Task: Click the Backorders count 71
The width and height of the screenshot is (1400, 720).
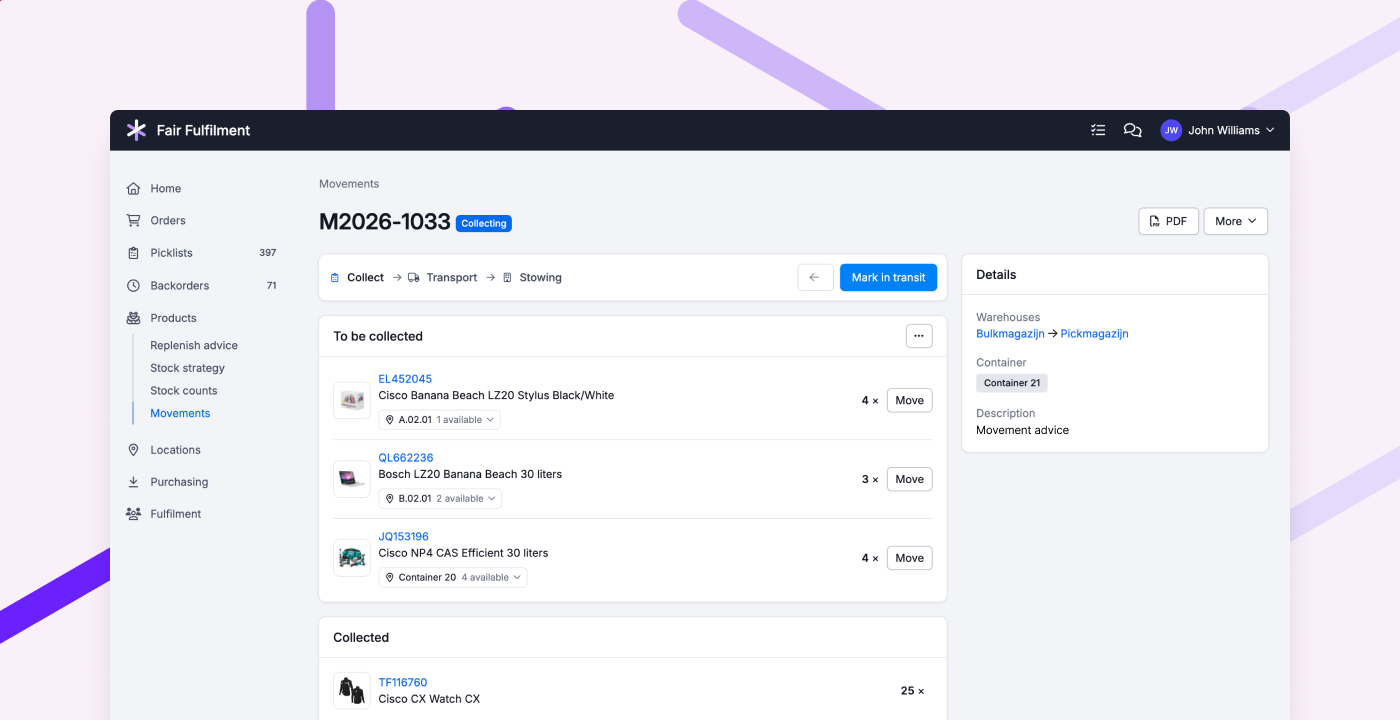Action: click(271, 285)
